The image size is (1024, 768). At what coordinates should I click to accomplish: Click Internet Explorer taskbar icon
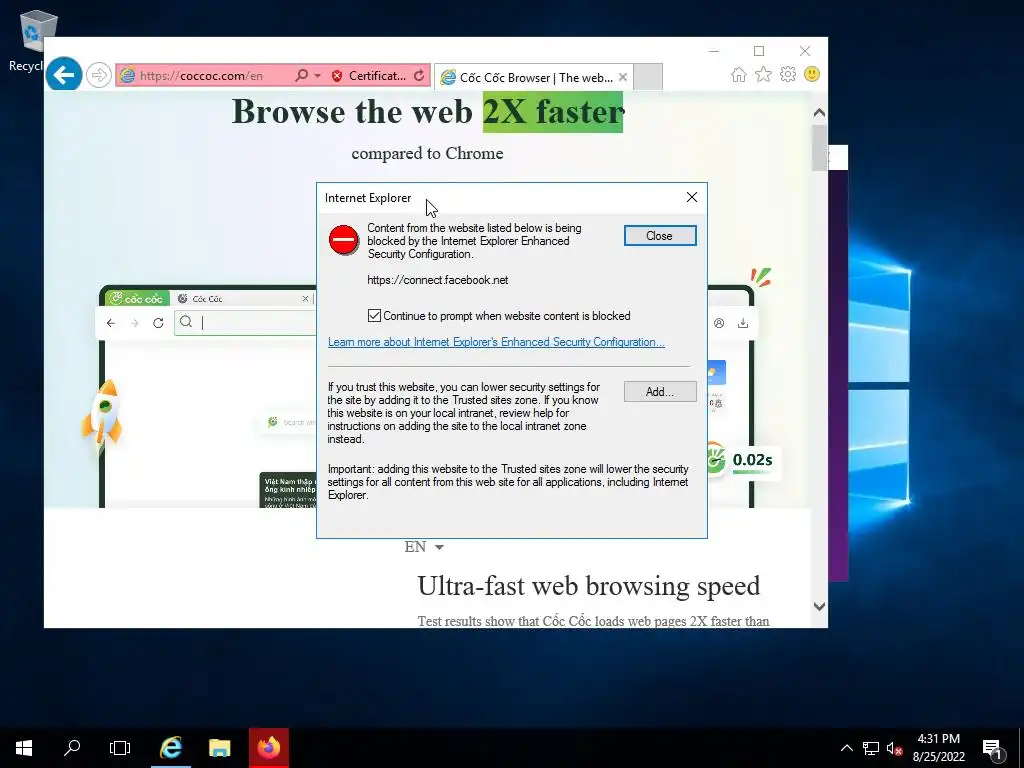coord(171,748)
